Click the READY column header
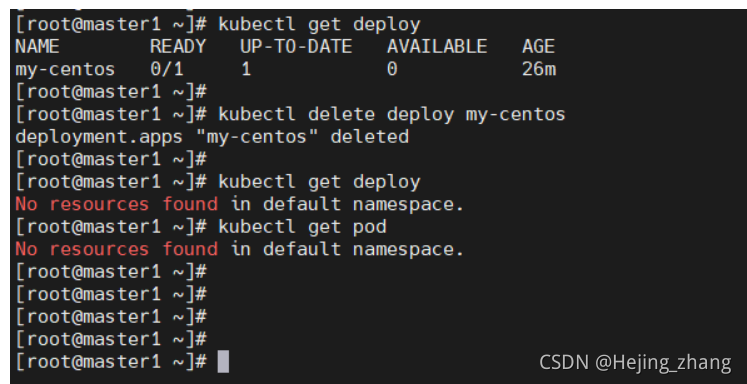The height and width of the screenshot is (384, 747). 178,47
